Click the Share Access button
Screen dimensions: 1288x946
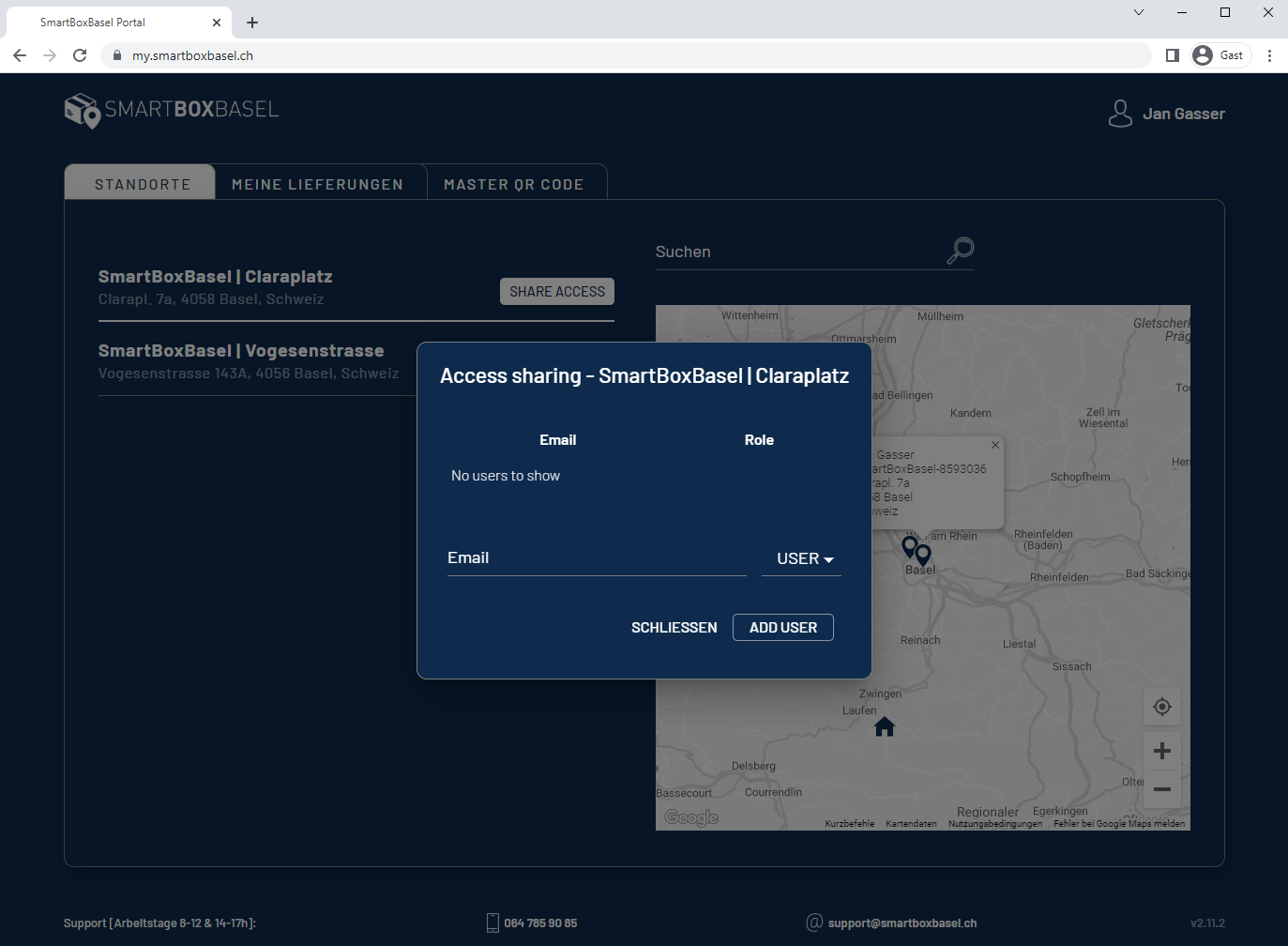click(x=557, y=292)
